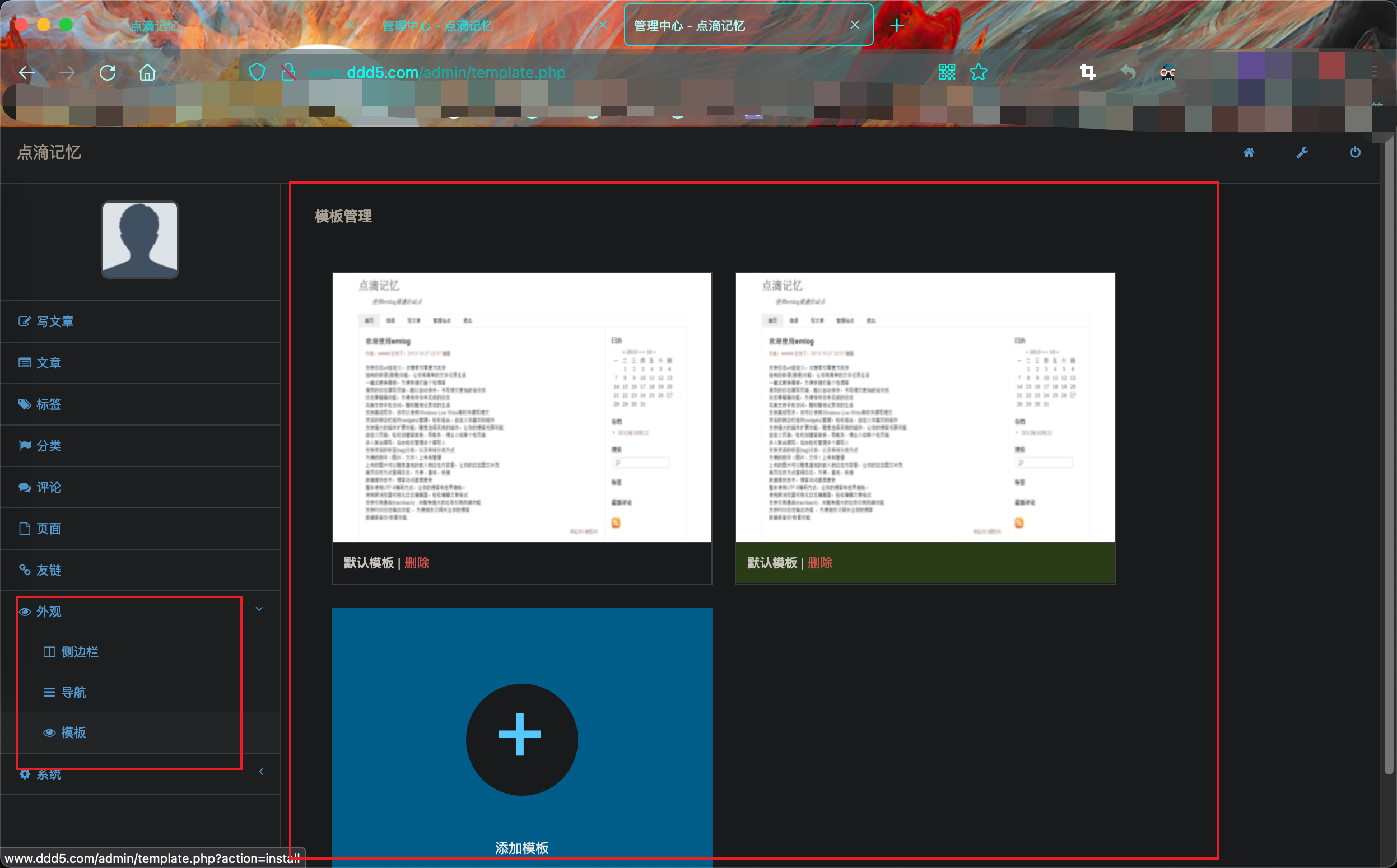1397x868 pixels.
Task: Click 删除 link under second template
Action: 819,563
